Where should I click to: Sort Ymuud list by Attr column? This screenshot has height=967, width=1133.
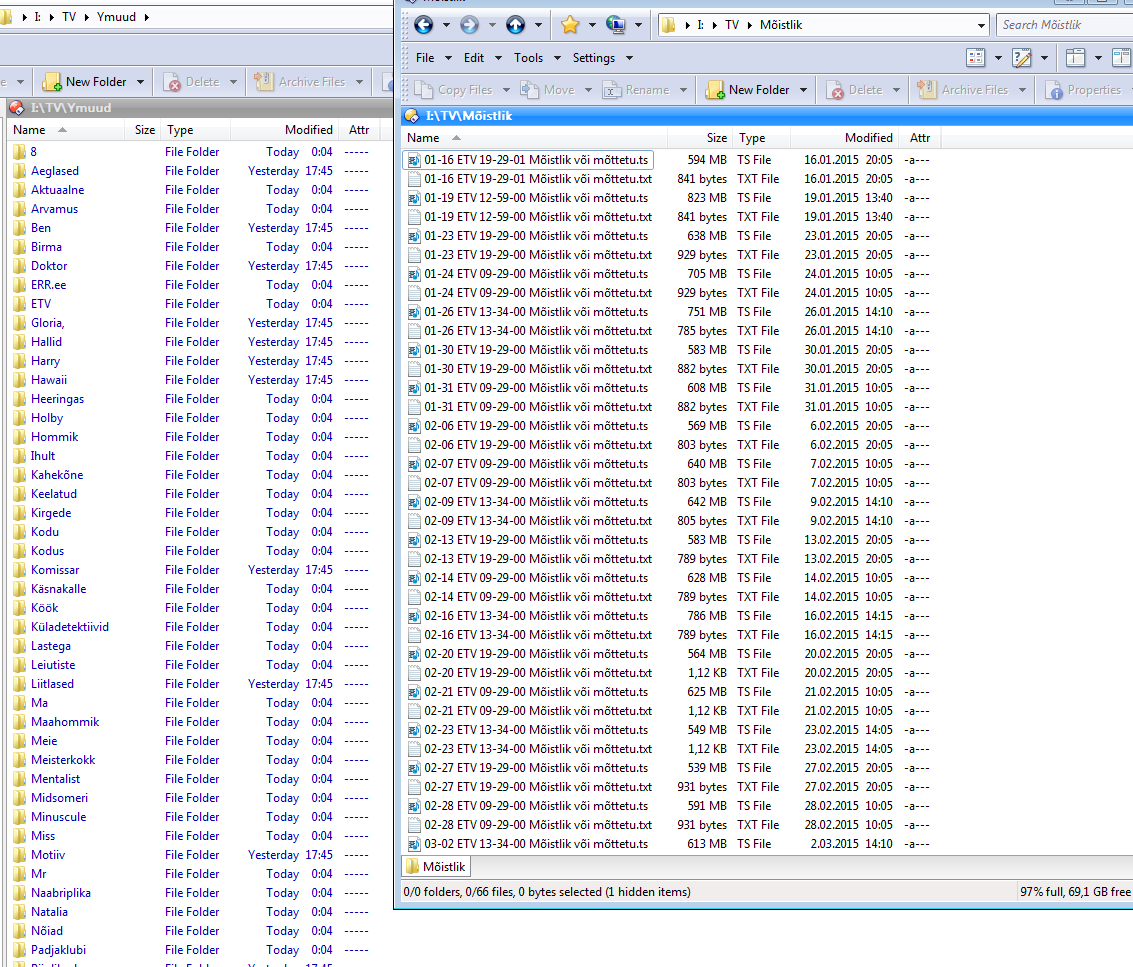[x=359, y=130]
